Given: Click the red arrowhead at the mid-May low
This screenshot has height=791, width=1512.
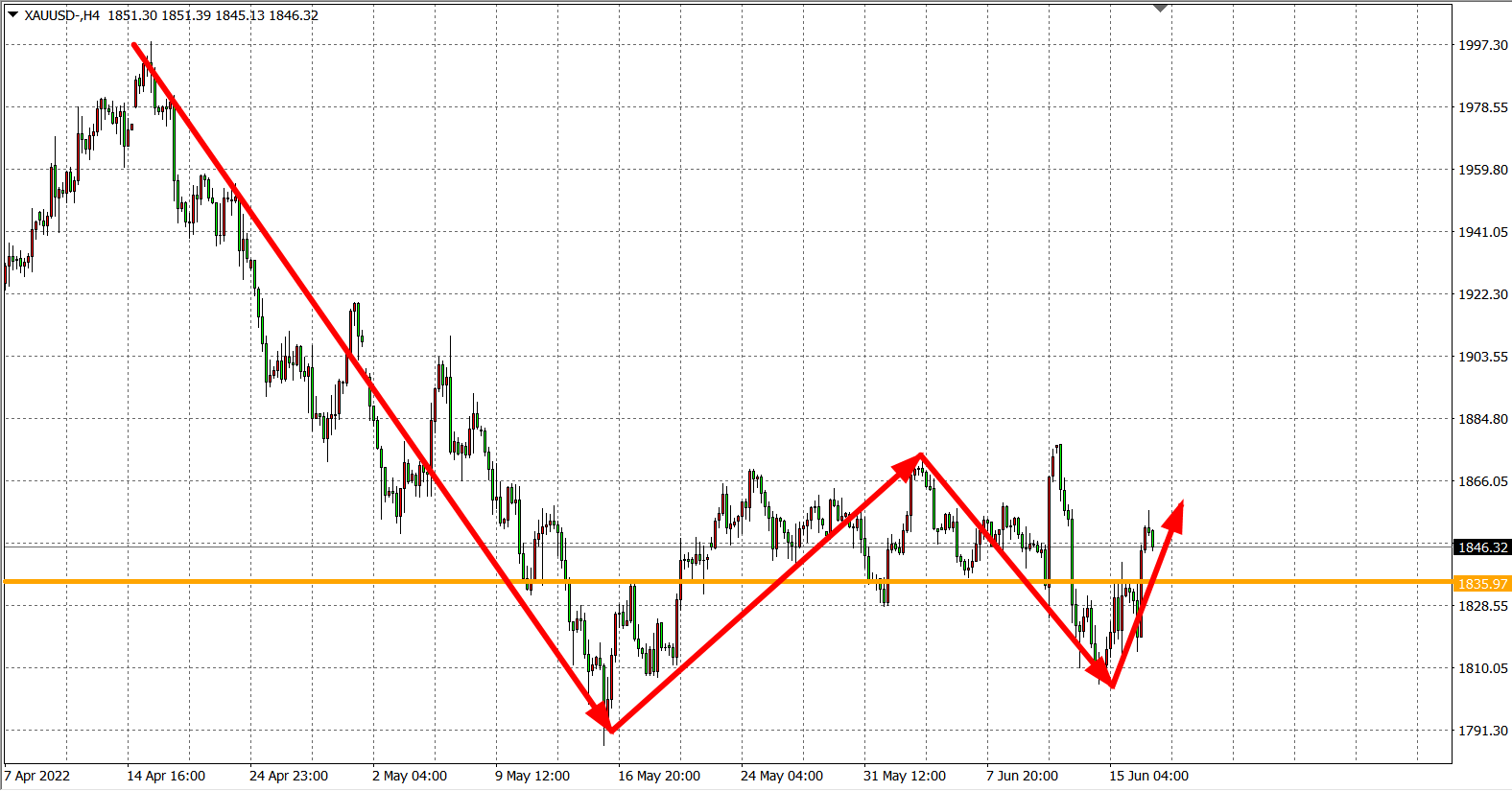Looking at the screenshot, I should tap(602, 719).
